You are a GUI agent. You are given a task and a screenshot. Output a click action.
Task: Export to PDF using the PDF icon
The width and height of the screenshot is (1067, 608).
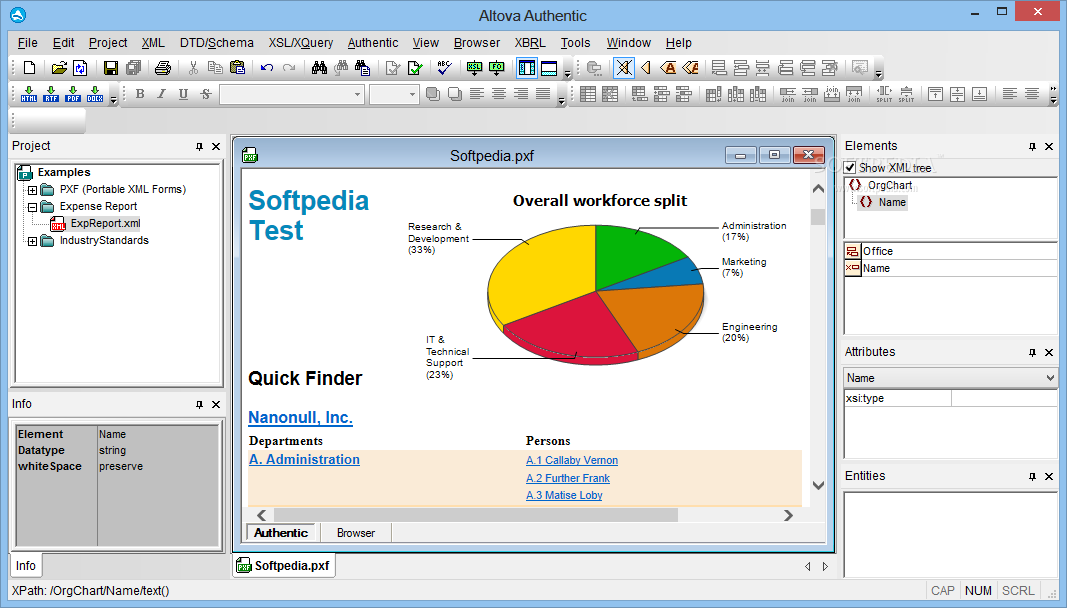[73, 94]
